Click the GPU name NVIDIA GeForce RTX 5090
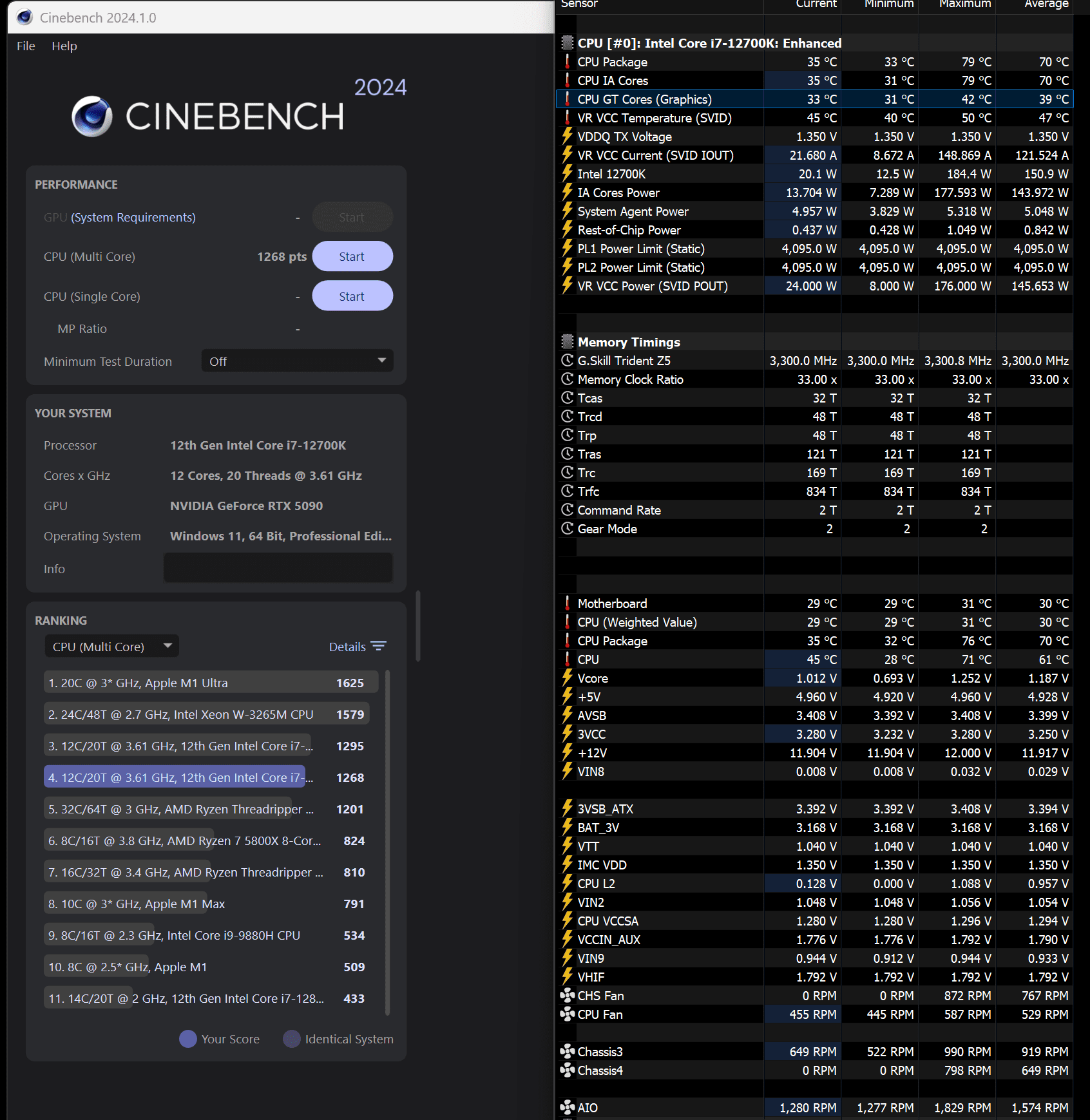Image resolution: width=1090 pixels, height=1120 pixels. [x=247, y=506]
